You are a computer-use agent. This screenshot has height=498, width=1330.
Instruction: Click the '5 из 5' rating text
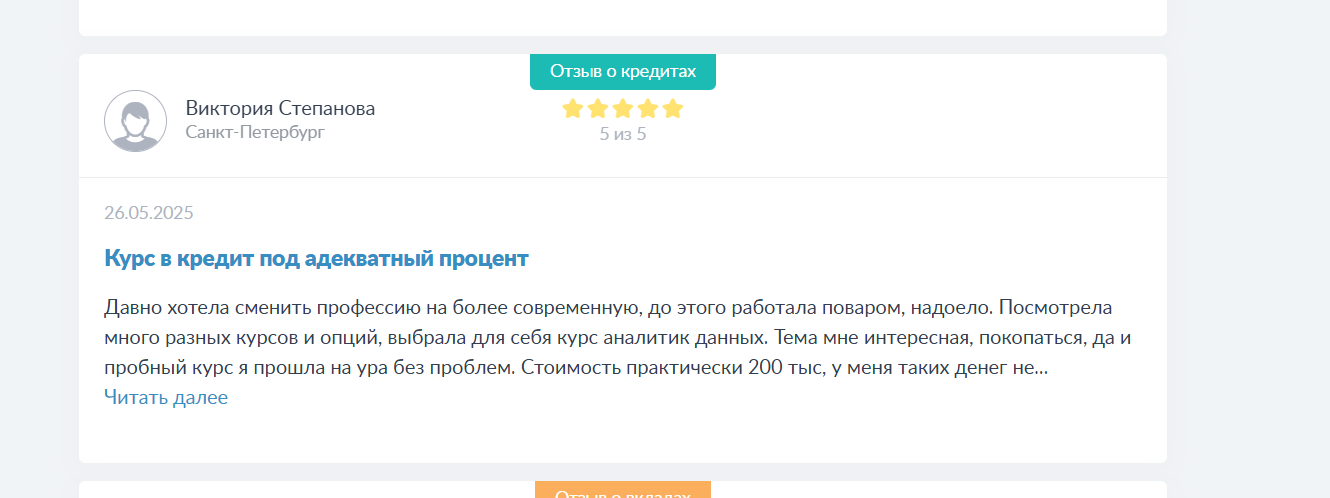623,133
